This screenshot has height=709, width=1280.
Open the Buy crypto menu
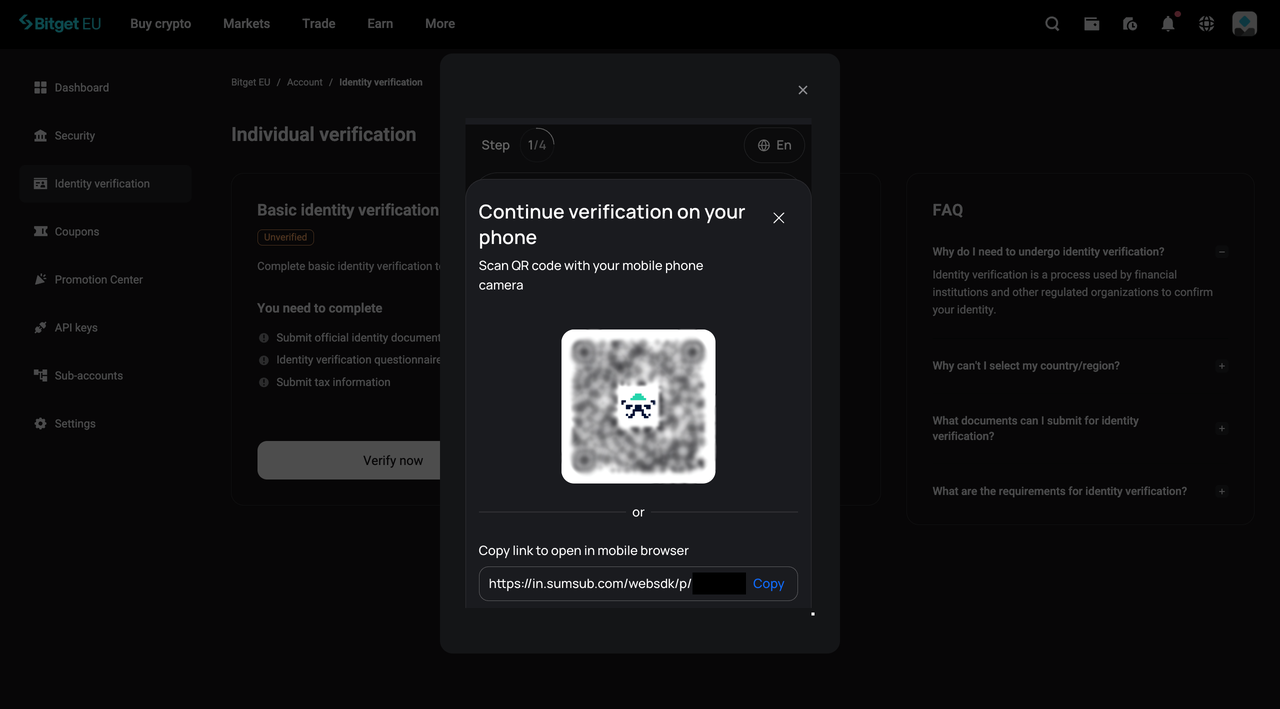tap(160, 24)
